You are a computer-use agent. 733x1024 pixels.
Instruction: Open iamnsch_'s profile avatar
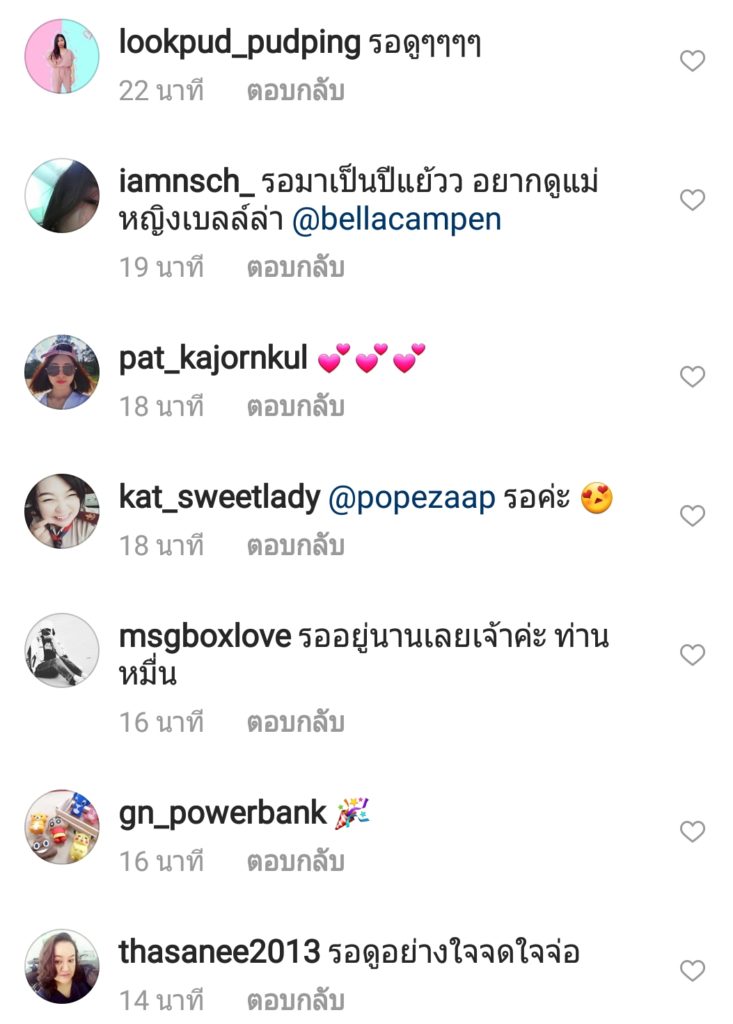62,195
